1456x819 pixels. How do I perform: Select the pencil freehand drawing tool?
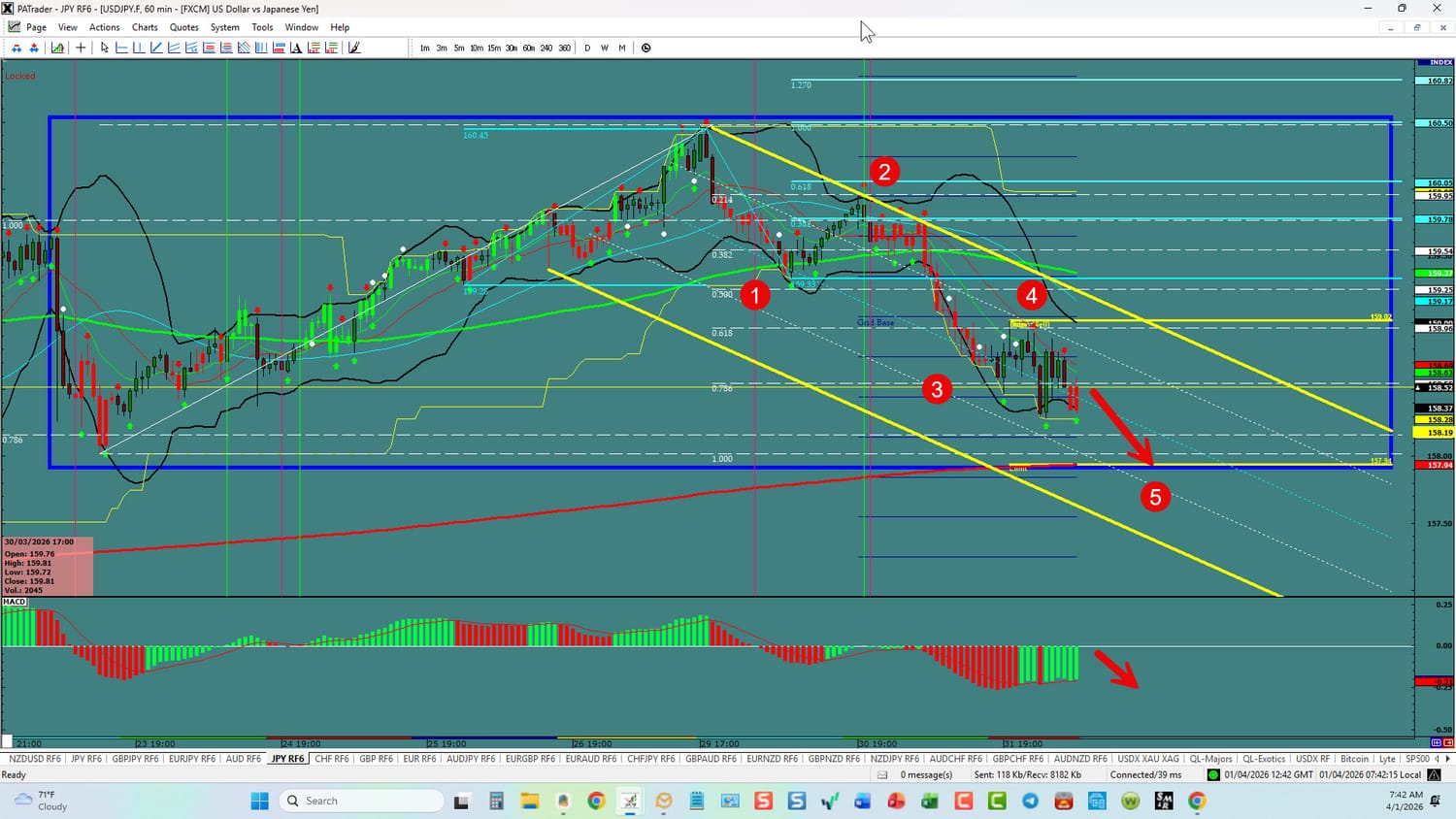(354, 48)
